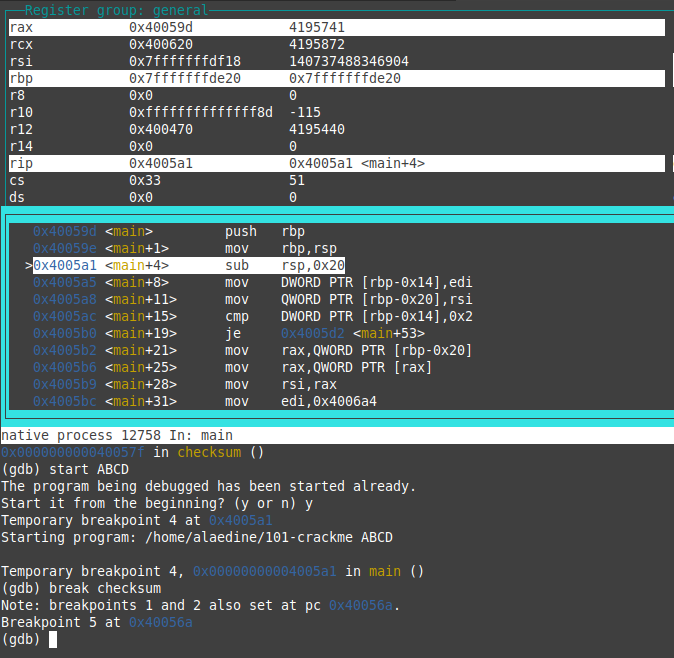Image resolution: width=674 pixels, height=658 pixels.
Task: Click the Register group: general title
Action: [x=108, y=10]
